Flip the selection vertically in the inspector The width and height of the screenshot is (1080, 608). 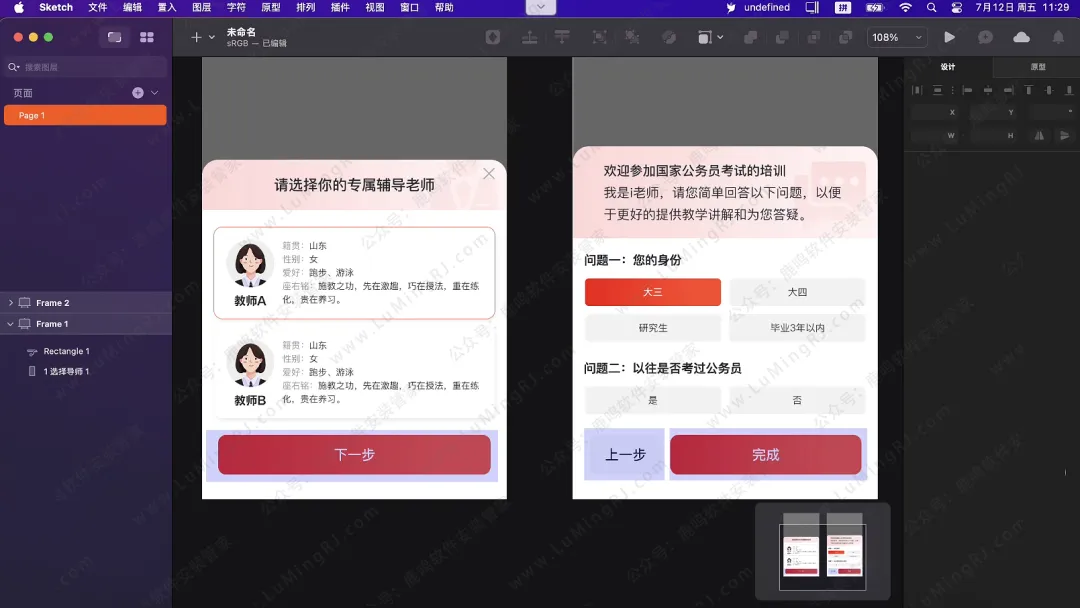point(1065,136)
